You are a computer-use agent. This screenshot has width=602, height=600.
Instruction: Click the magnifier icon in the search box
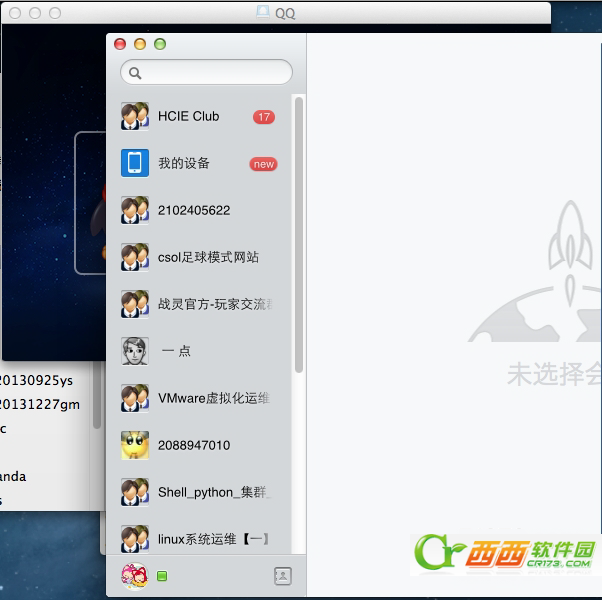pos(135,73)
